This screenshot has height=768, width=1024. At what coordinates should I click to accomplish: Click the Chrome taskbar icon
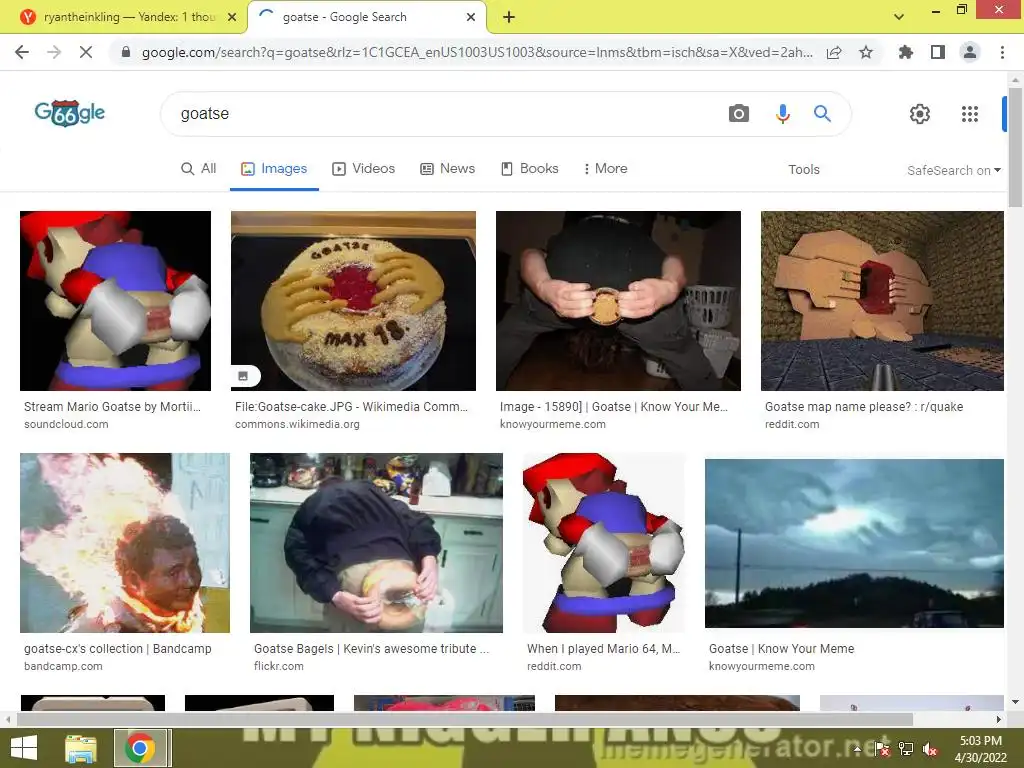click(142, 748)
